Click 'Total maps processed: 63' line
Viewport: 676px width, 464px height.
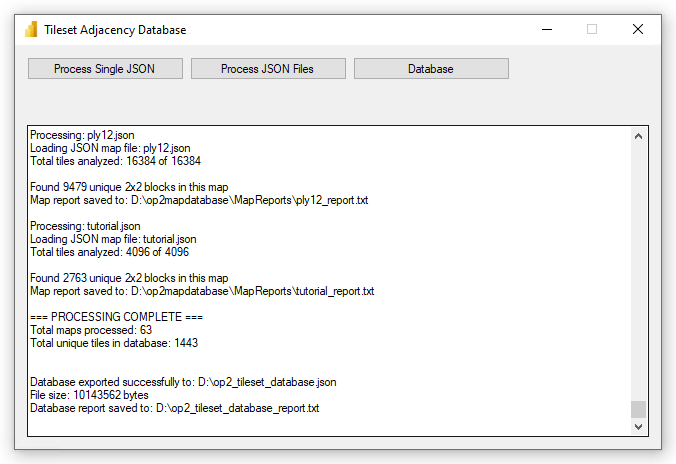click(x=91, y=330)
